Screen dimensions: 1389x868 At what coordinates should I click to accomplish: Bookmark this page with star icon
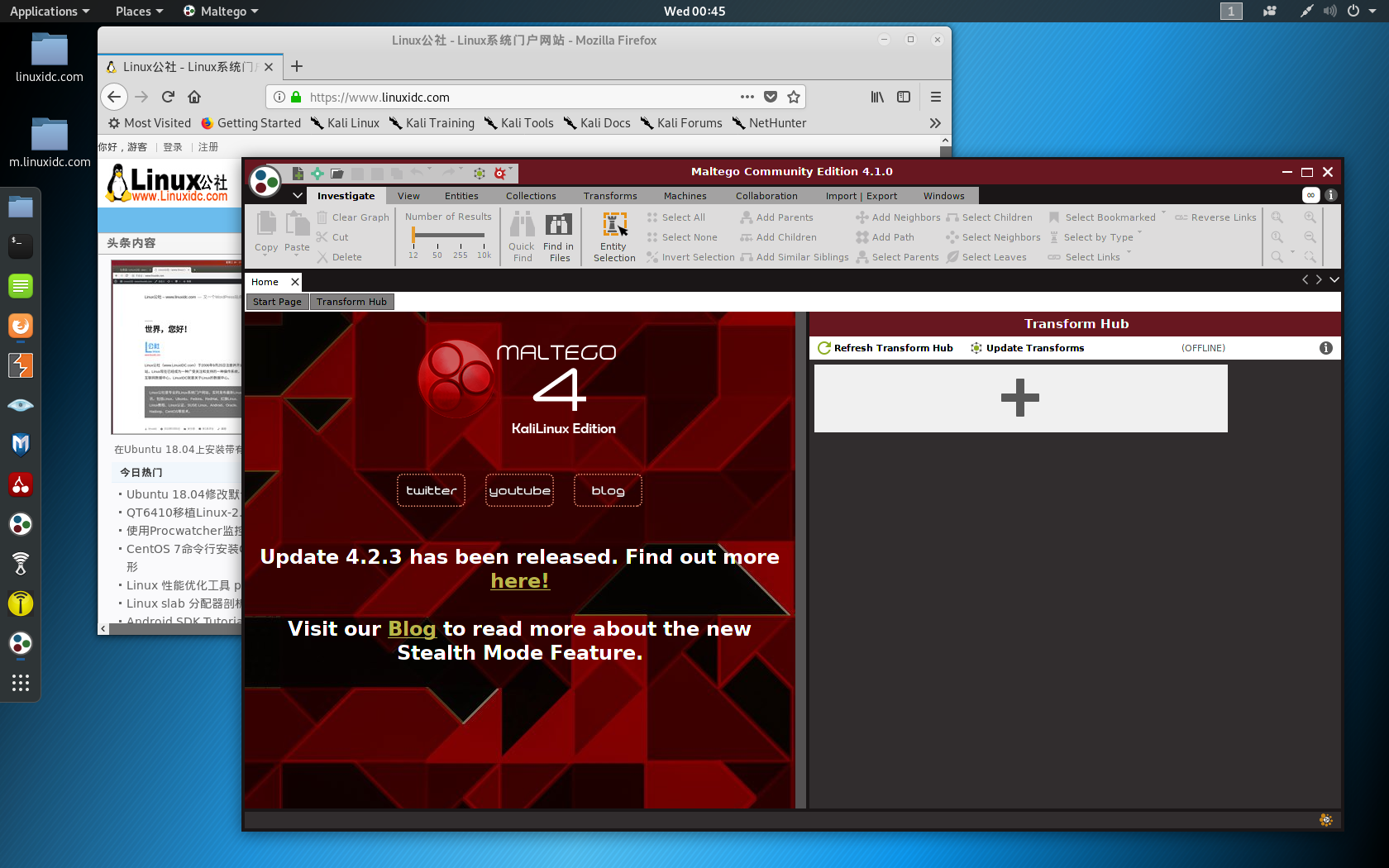794,97
